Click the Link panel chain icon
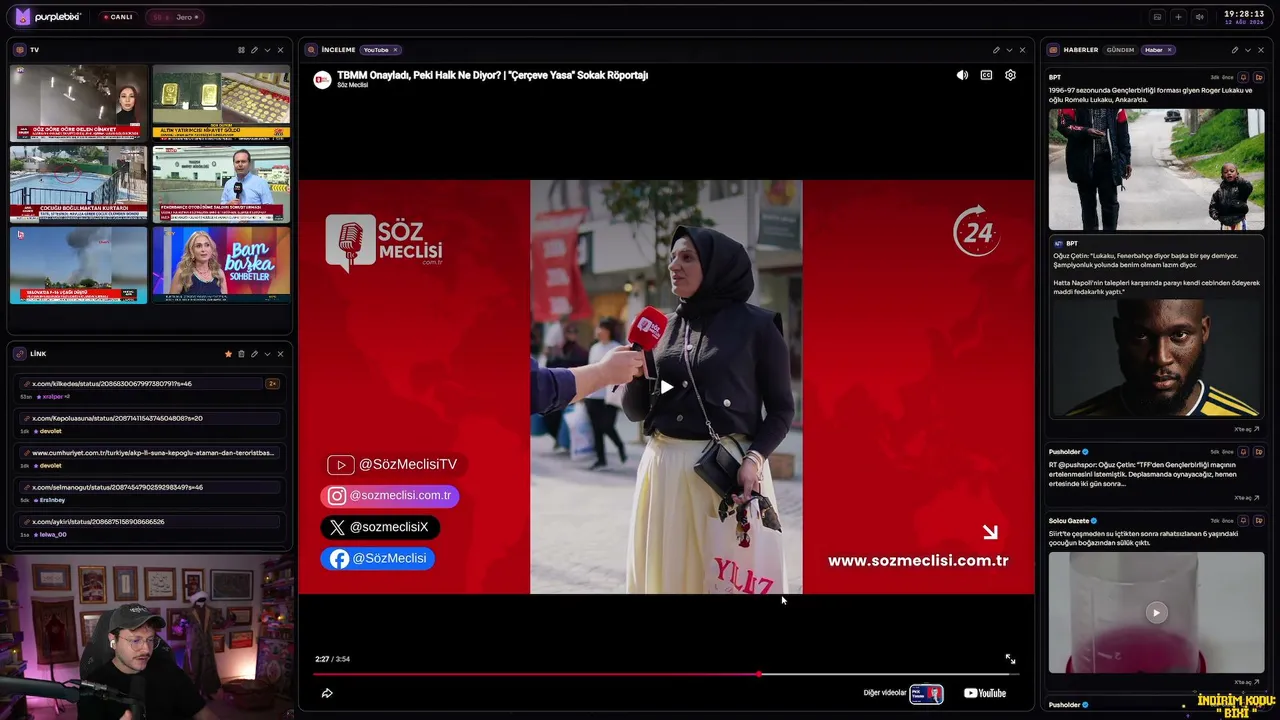1280x720 pixels. [19, 354]
